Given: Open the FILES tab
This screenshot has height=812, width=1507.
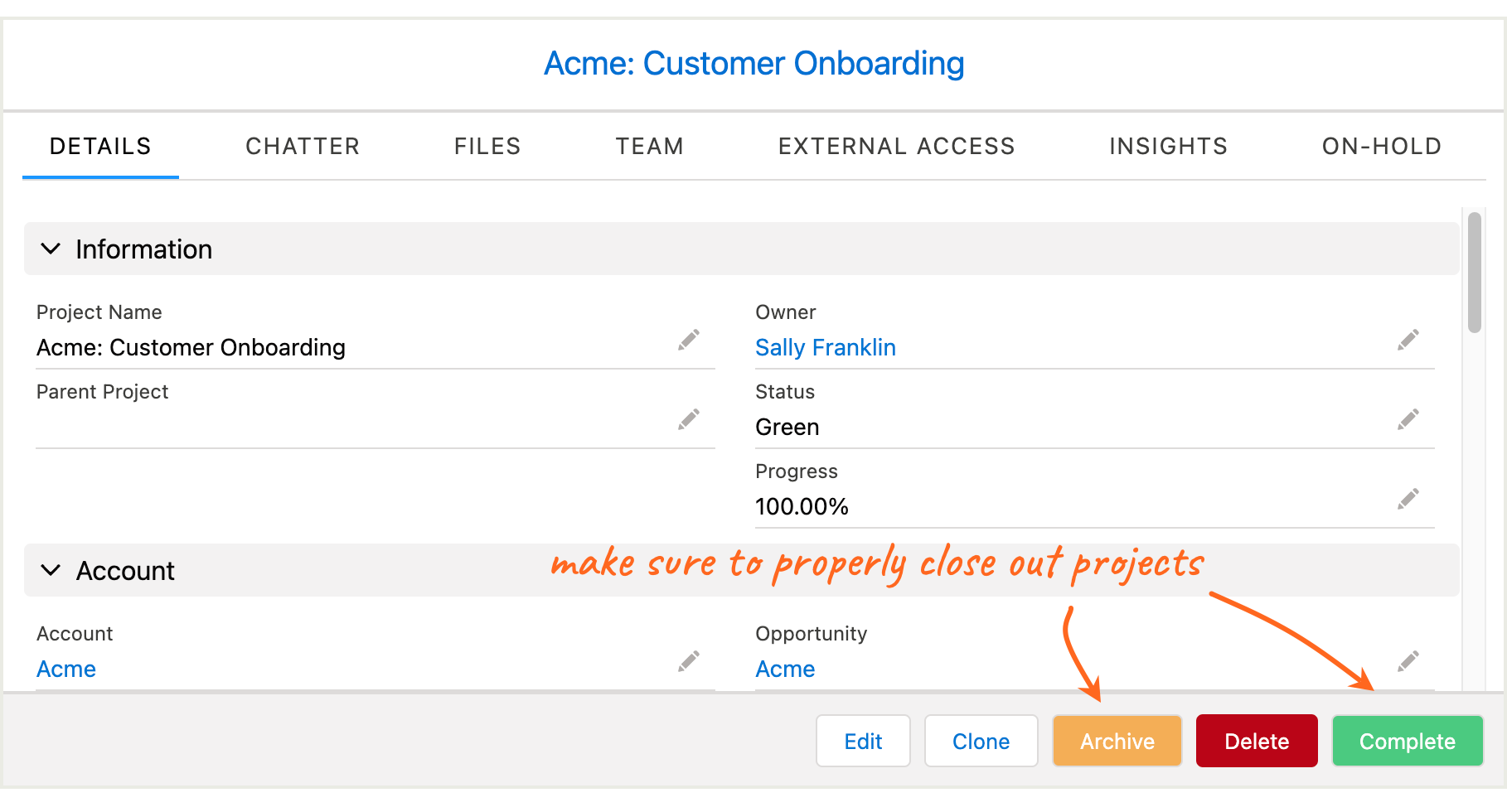Looking at the screenshot, I should 487,146.
